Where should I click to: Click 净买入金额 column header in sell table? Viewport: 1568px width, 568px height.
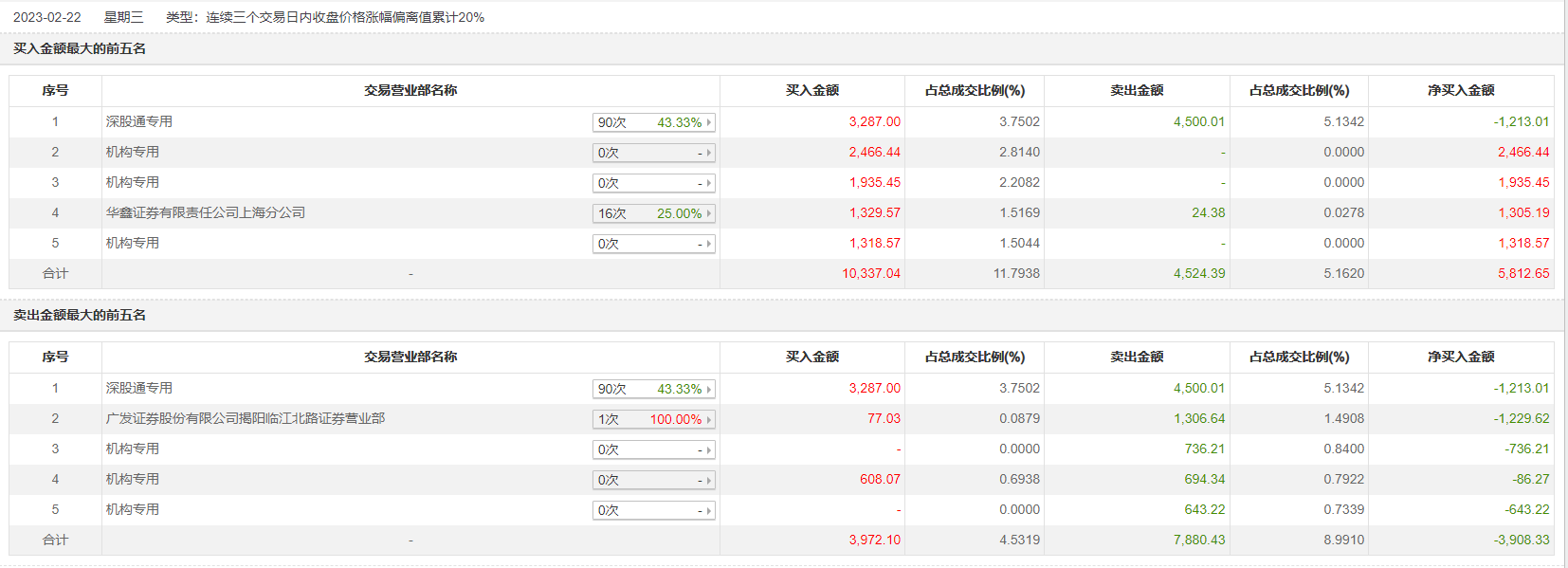tap(1461, 357)
